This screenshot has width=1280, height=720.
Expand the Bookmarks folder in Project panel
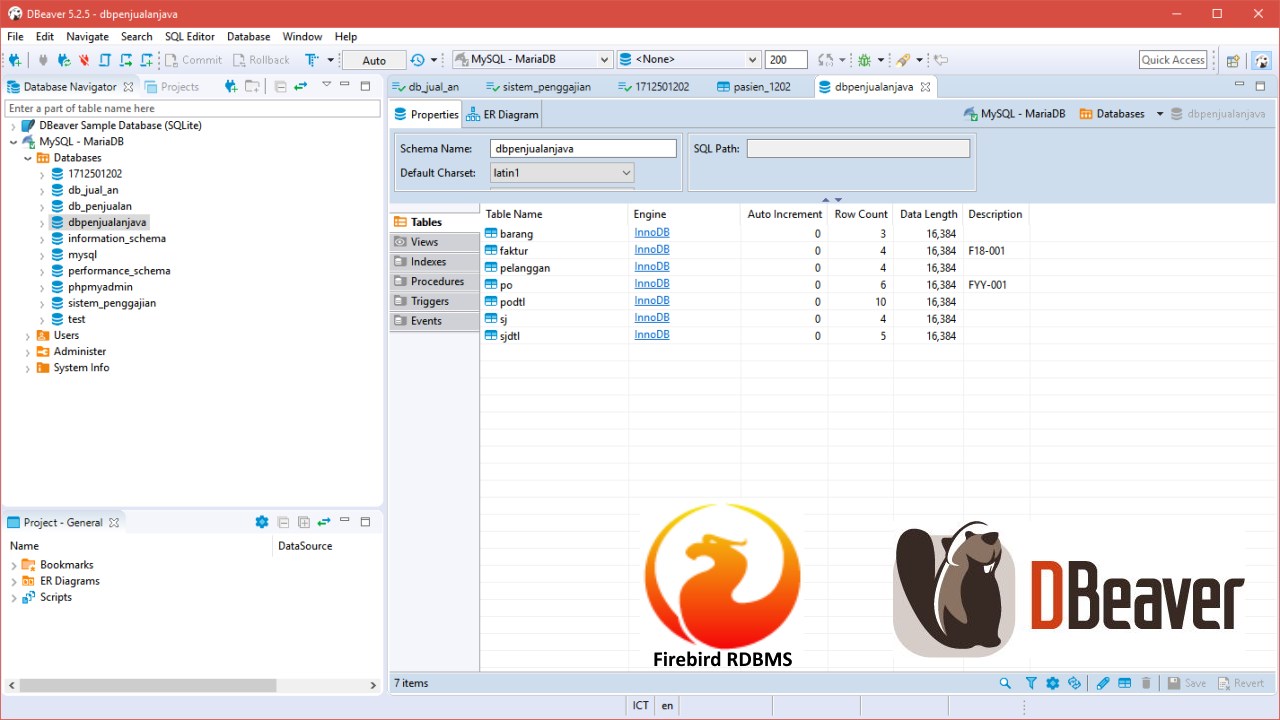point(14,566)
